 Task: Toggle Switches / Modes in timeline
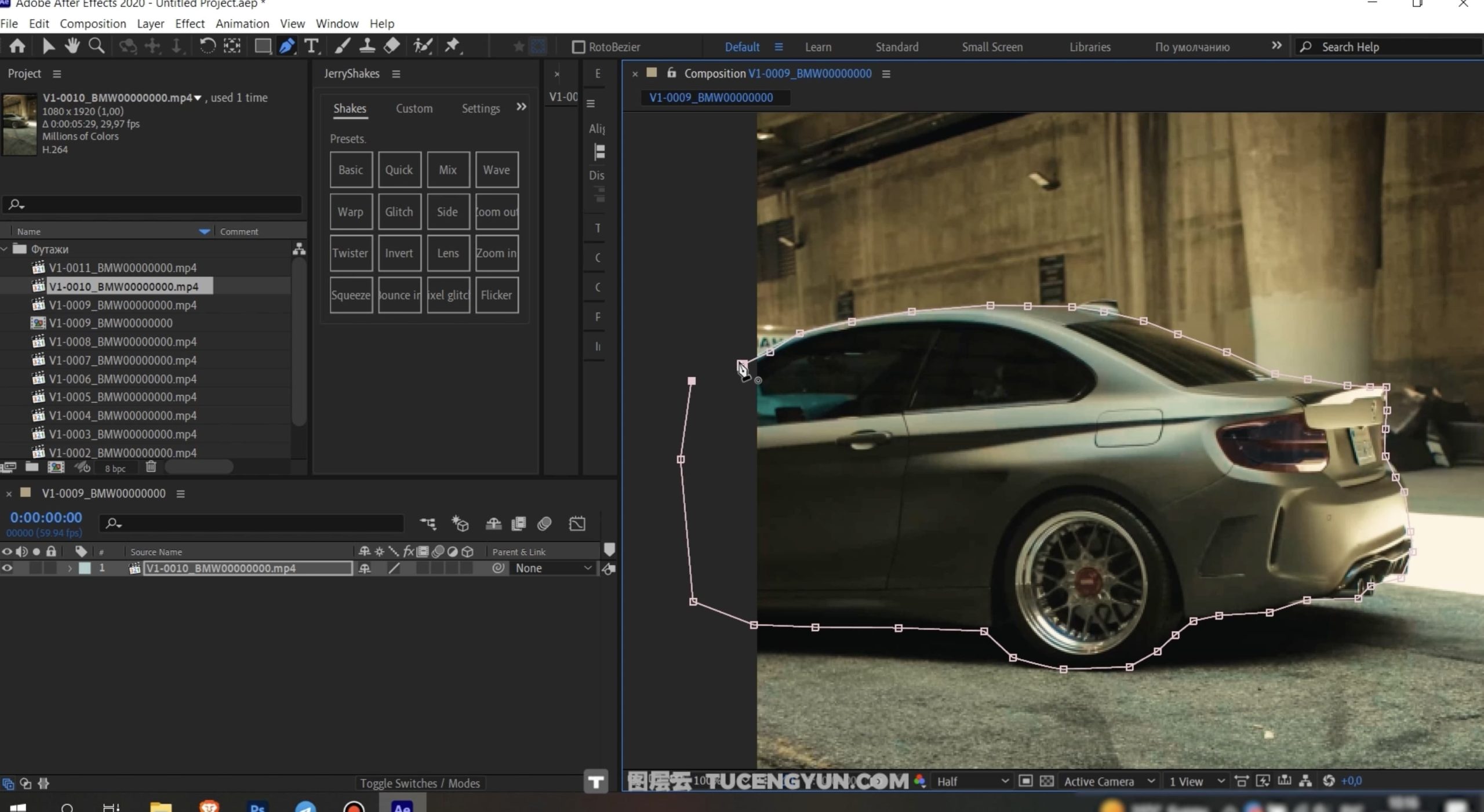coord(420,783)
